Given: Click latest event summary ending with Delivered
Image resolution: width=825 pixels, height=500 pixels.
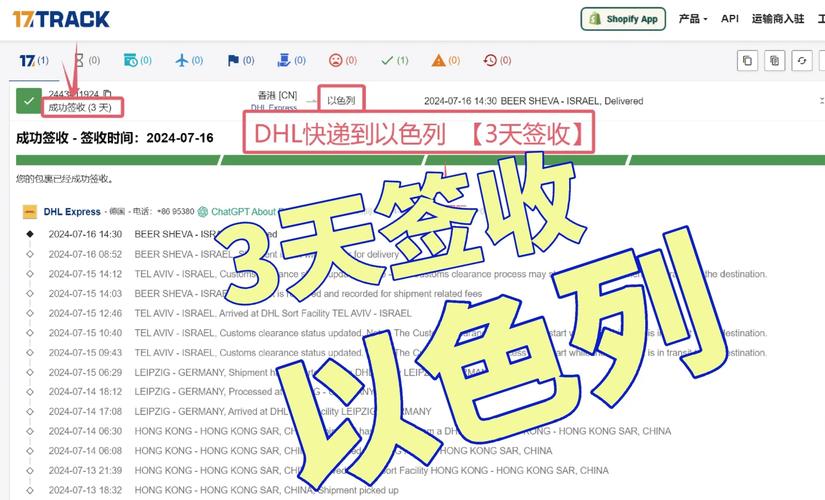Looking at the screenshot, I should [x=534, y=101].
